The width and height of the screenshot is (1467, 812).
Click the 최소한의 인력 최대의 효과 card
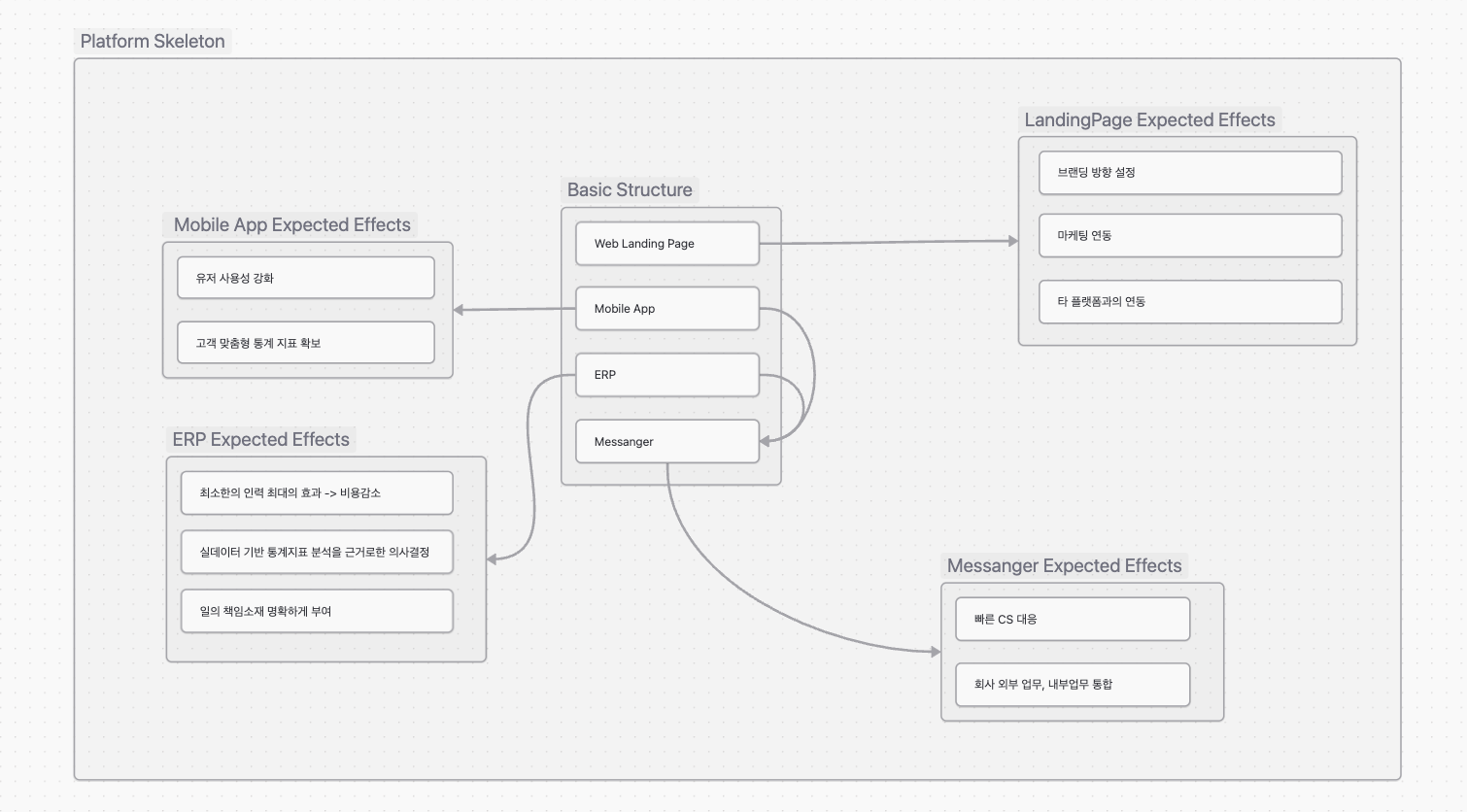coord(317,493)
